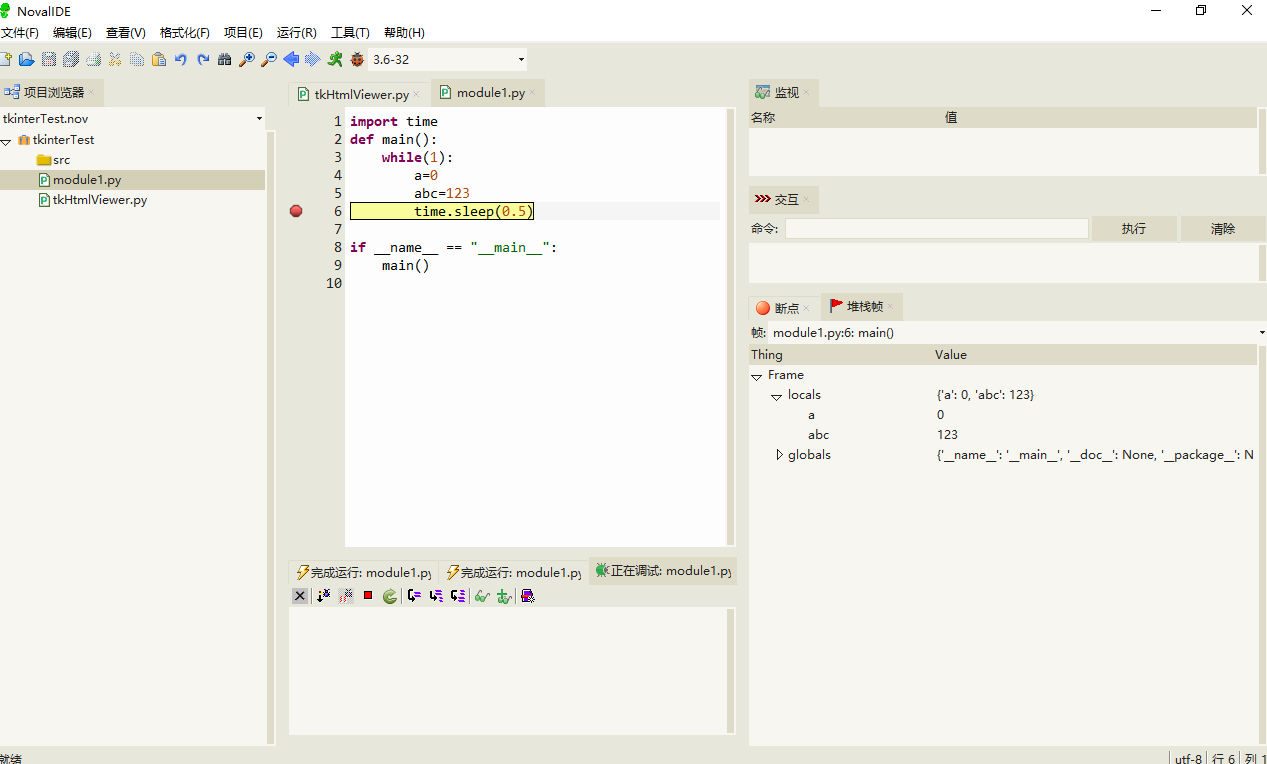Click the Paste clipboard icon
The height and width of the screenshot is (764, 1267).
(159, 59)
